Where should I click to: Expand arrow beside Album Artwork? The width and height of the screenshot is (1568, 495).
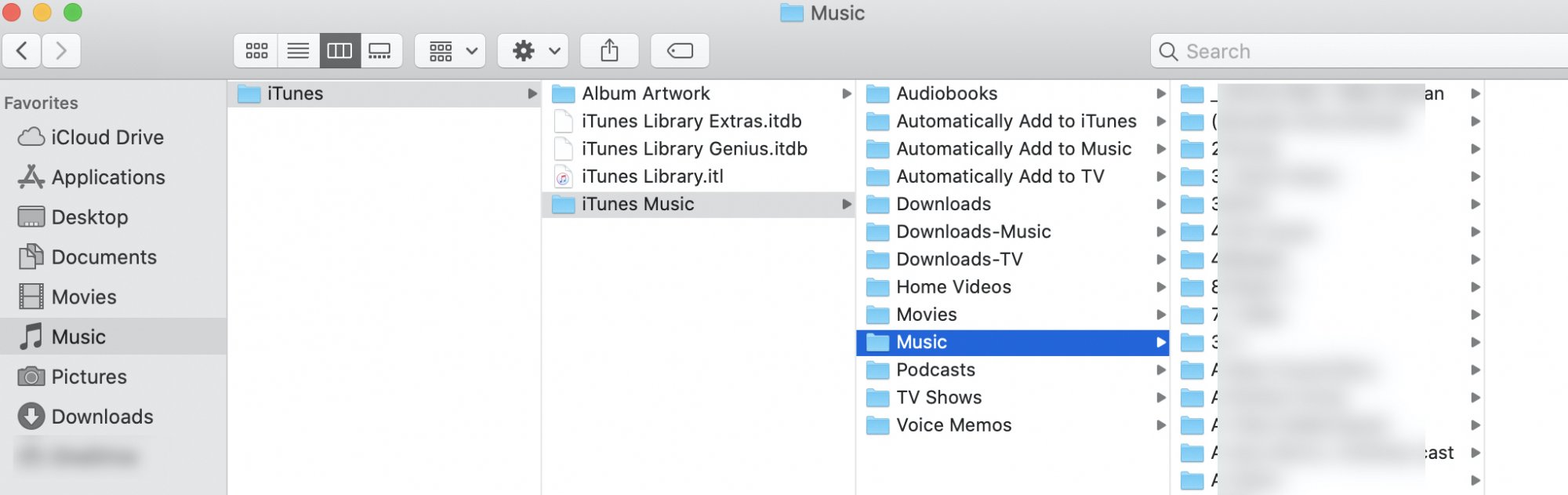pyautogui.click(x=846, y=93)
